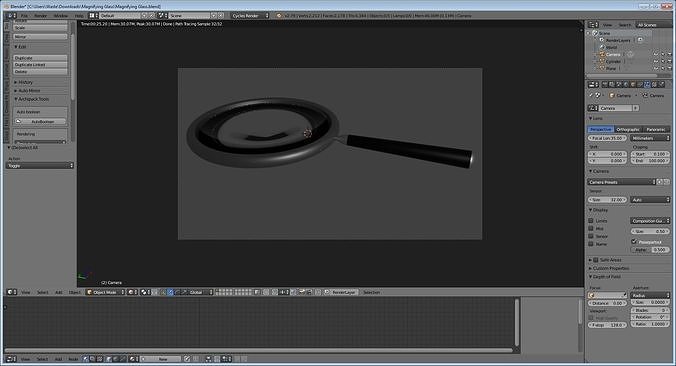Click the Scale button in tool shelf
Screen dimensions: 676x366
(41, 28)
